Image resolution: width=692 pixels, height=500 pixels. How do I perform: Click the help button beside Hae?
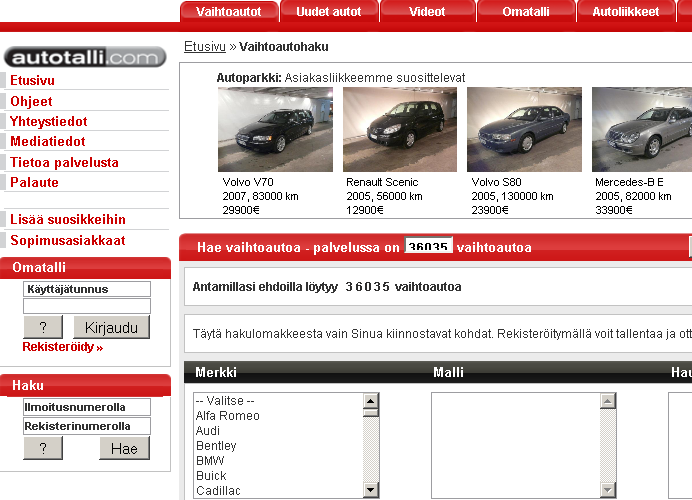pyautogui.click(x=43, y=448)
